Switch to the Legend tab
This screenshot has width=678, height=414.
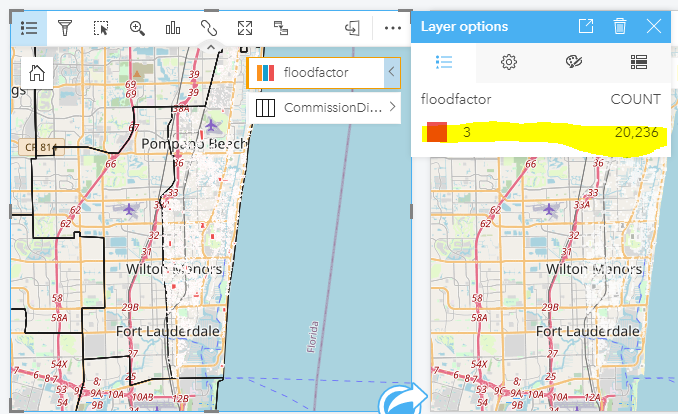444,62
